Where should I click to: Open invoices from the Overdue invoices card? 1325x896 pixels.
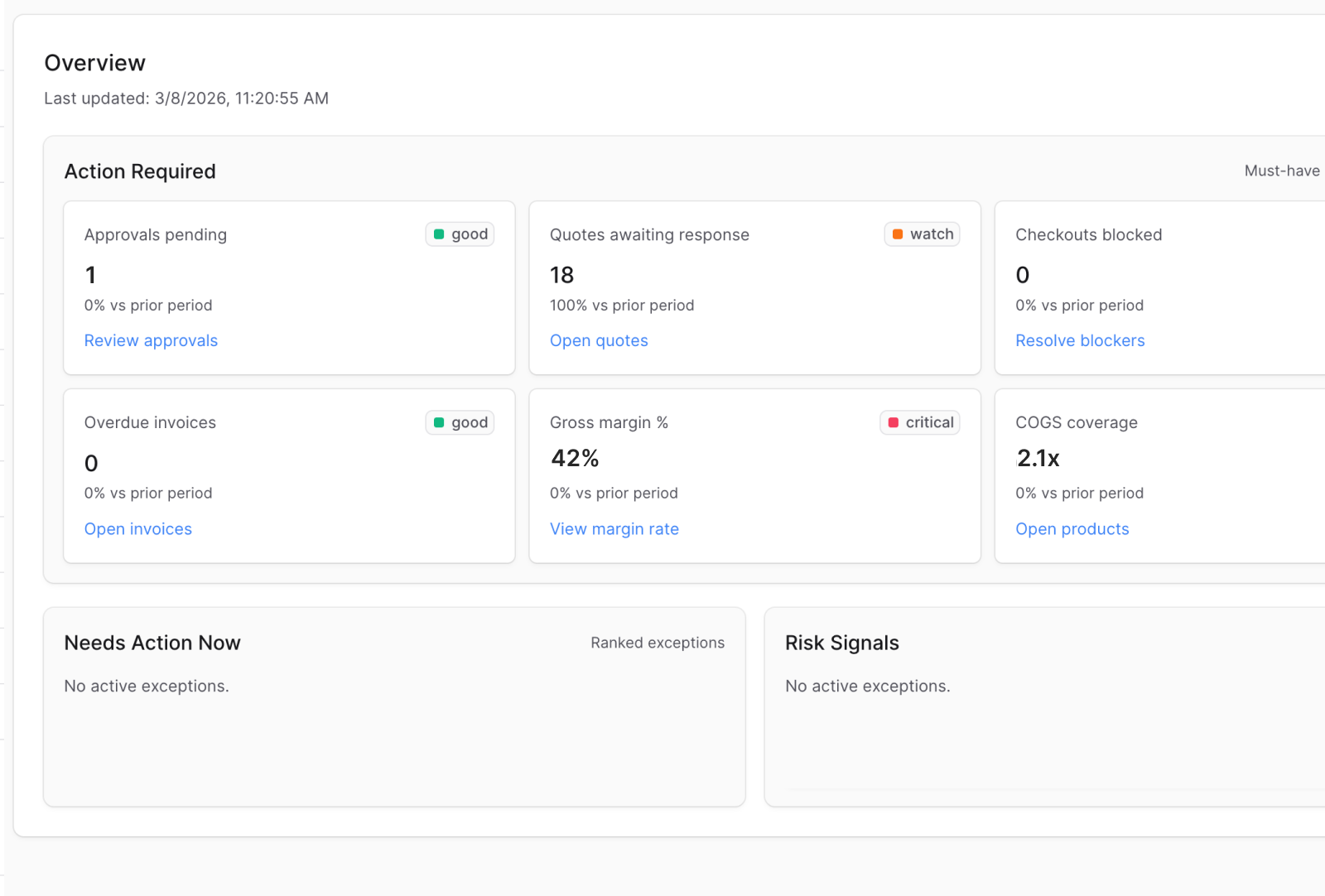point(137,528)
